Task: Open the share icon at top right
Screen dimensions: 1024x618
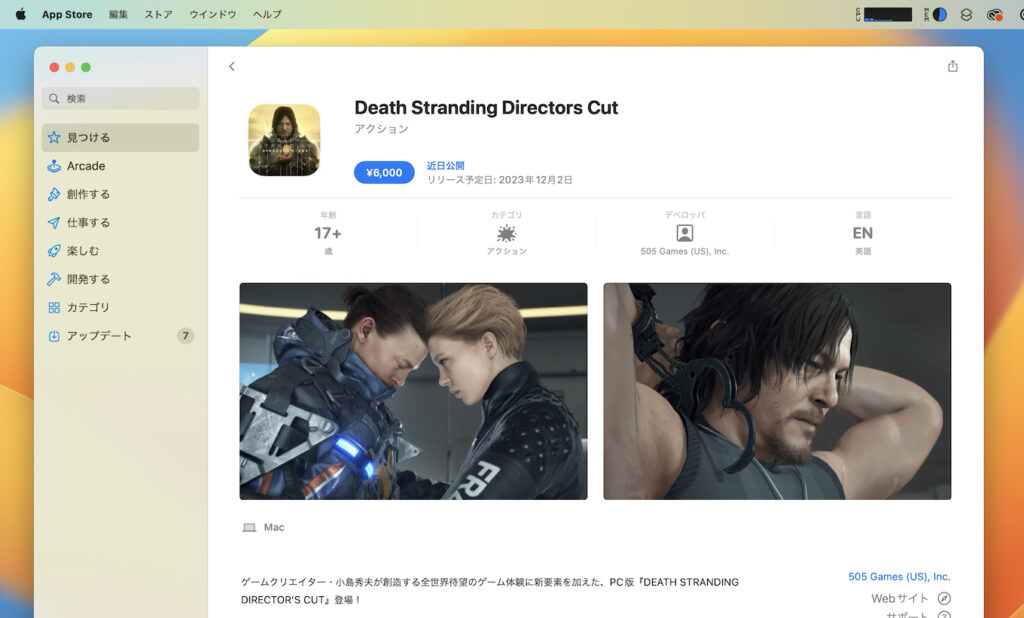Action: tap(952, 65)
